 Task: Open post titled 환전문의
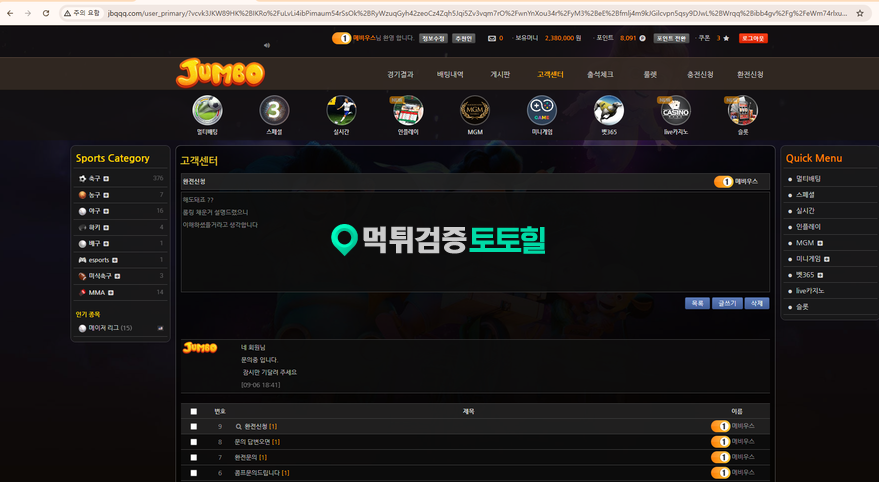[x=246, y=457]
